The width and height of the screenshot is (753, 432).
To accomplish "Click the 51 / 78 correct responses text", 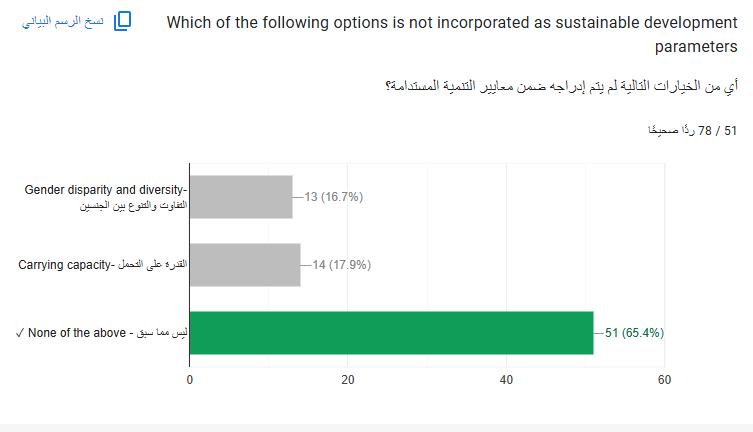I will click(692, 131).
